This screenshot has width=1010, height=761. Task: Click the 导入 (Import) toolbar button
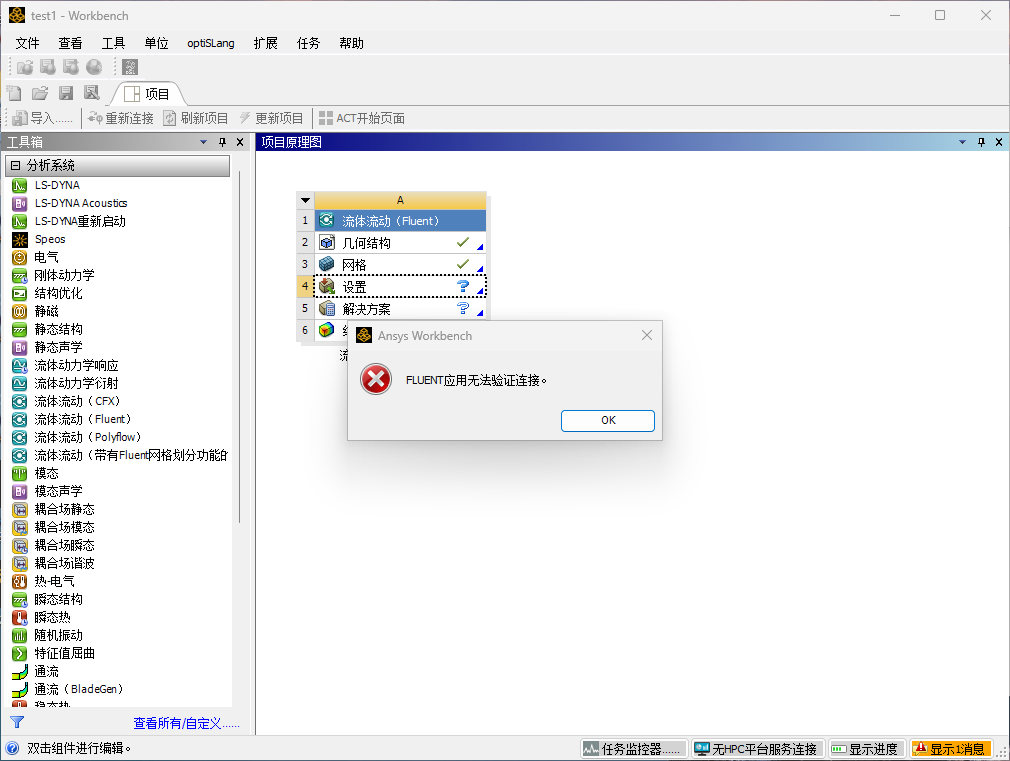coord(44,118)
